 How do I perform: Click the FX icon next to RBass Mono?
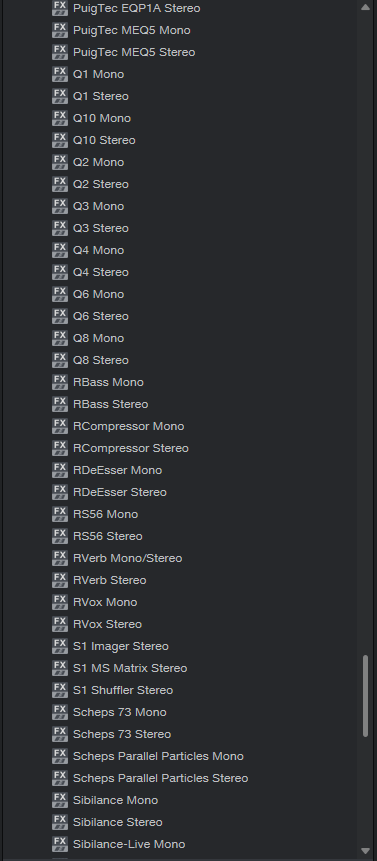[60, 382]
